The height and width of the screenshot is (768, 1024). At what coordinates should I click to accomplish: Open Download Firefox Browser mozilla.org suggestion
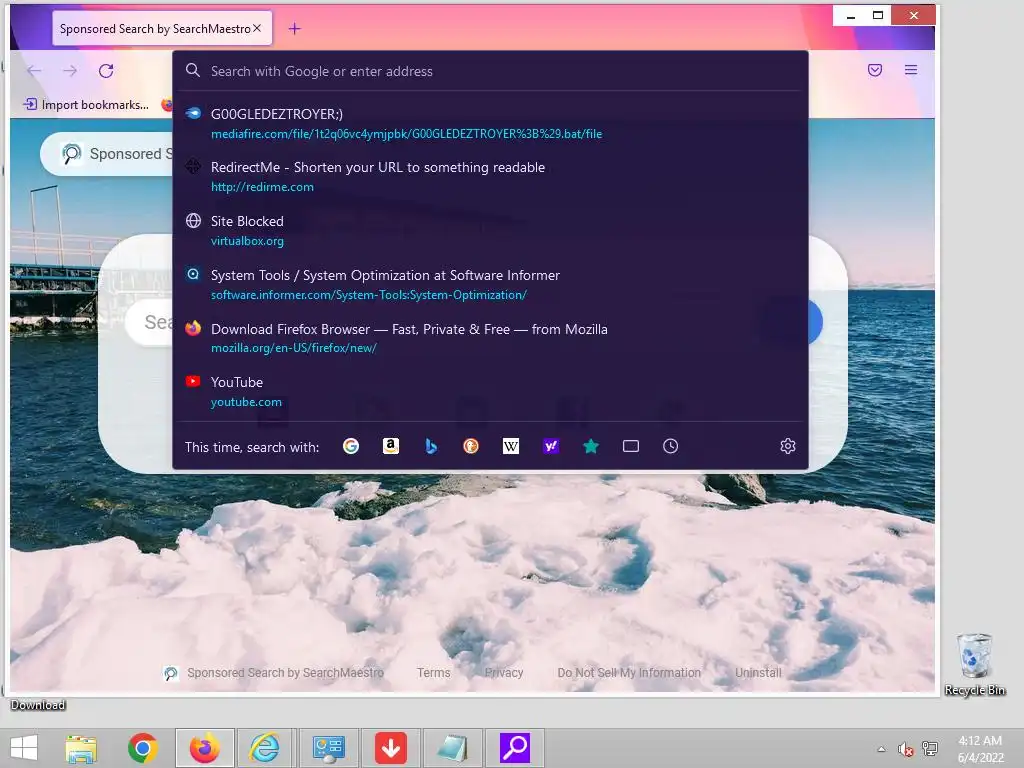pyautogui.click(x=490, y=338)
